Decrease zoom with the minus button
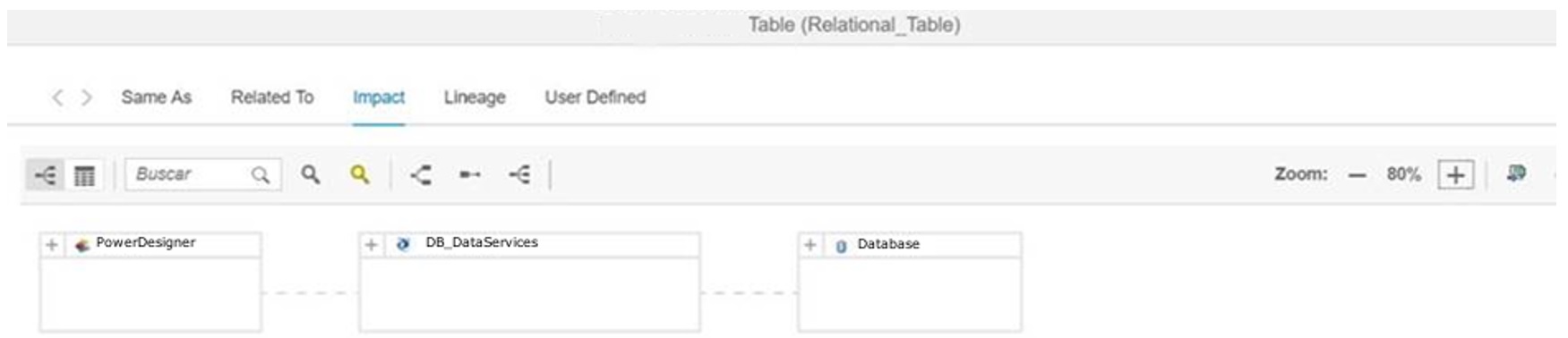1568x338 pixels. (1358, 175)
